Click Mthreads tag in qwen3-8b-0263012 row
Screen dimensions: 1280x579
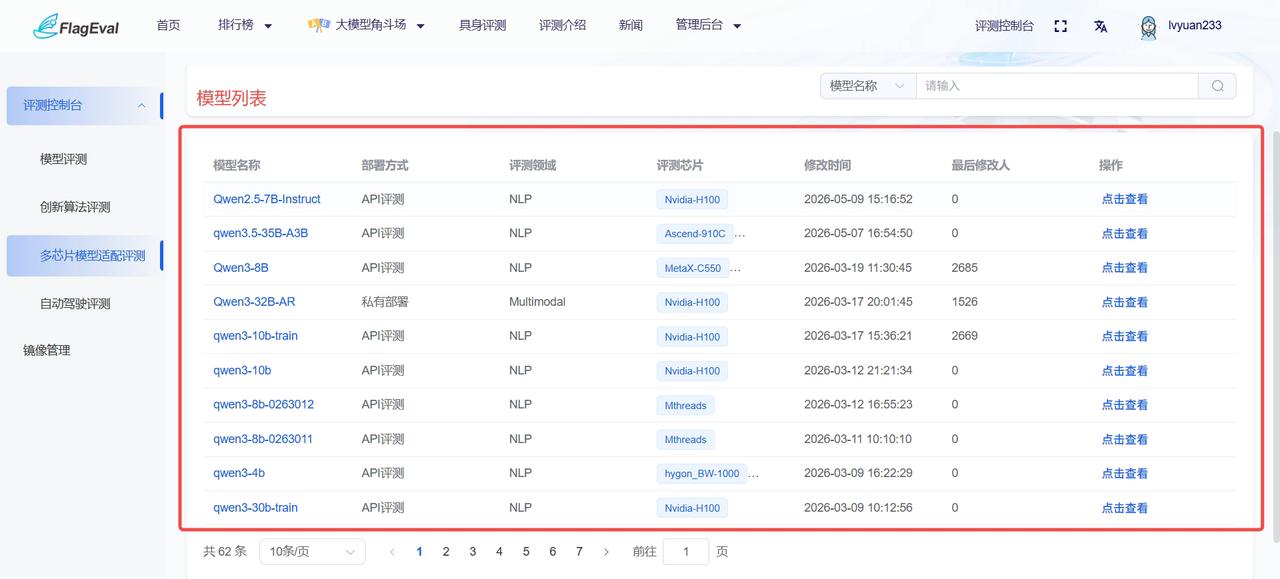(x=685, y=405)
